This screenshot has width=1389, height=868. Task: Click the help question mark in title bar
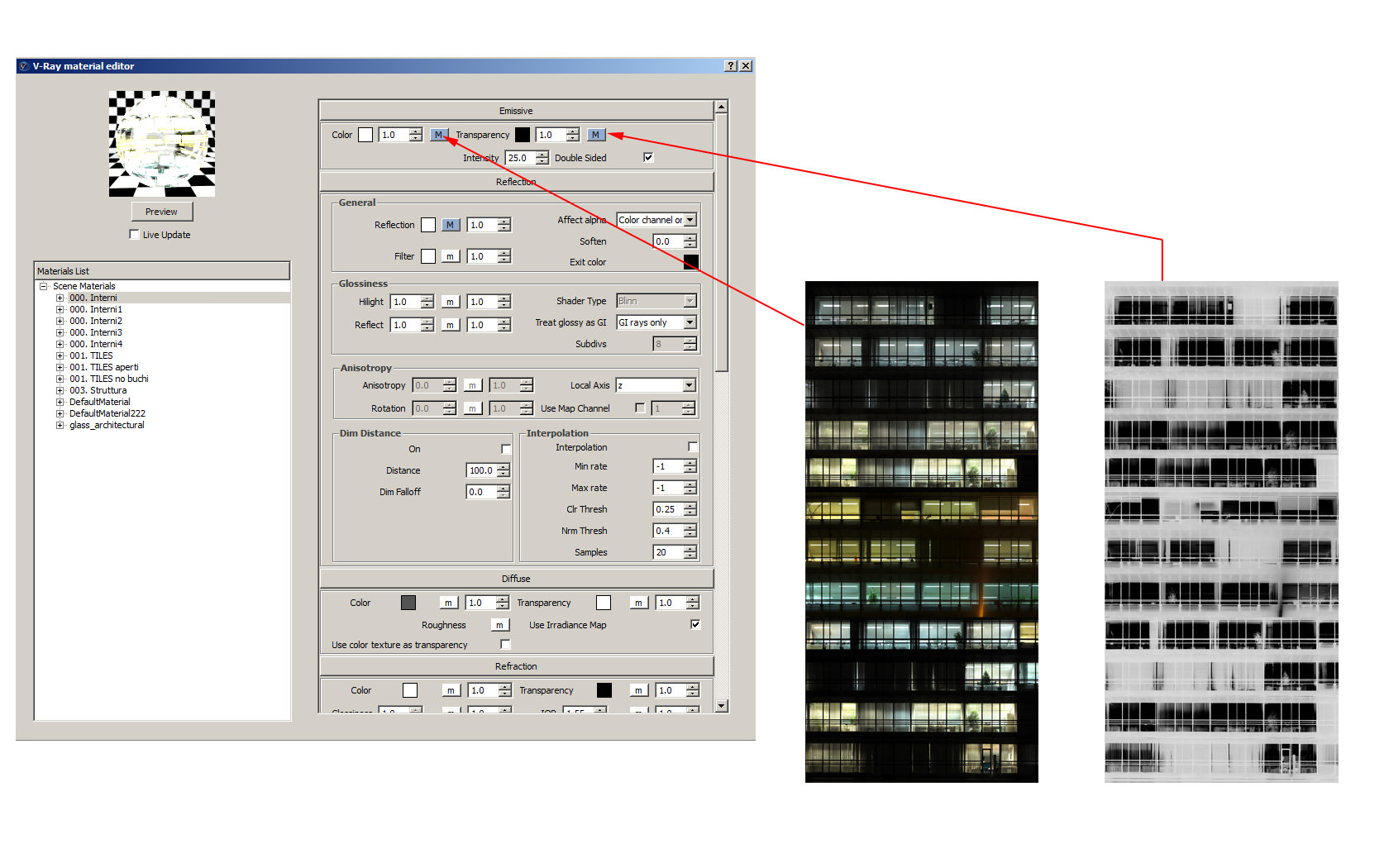click(731, 66)
